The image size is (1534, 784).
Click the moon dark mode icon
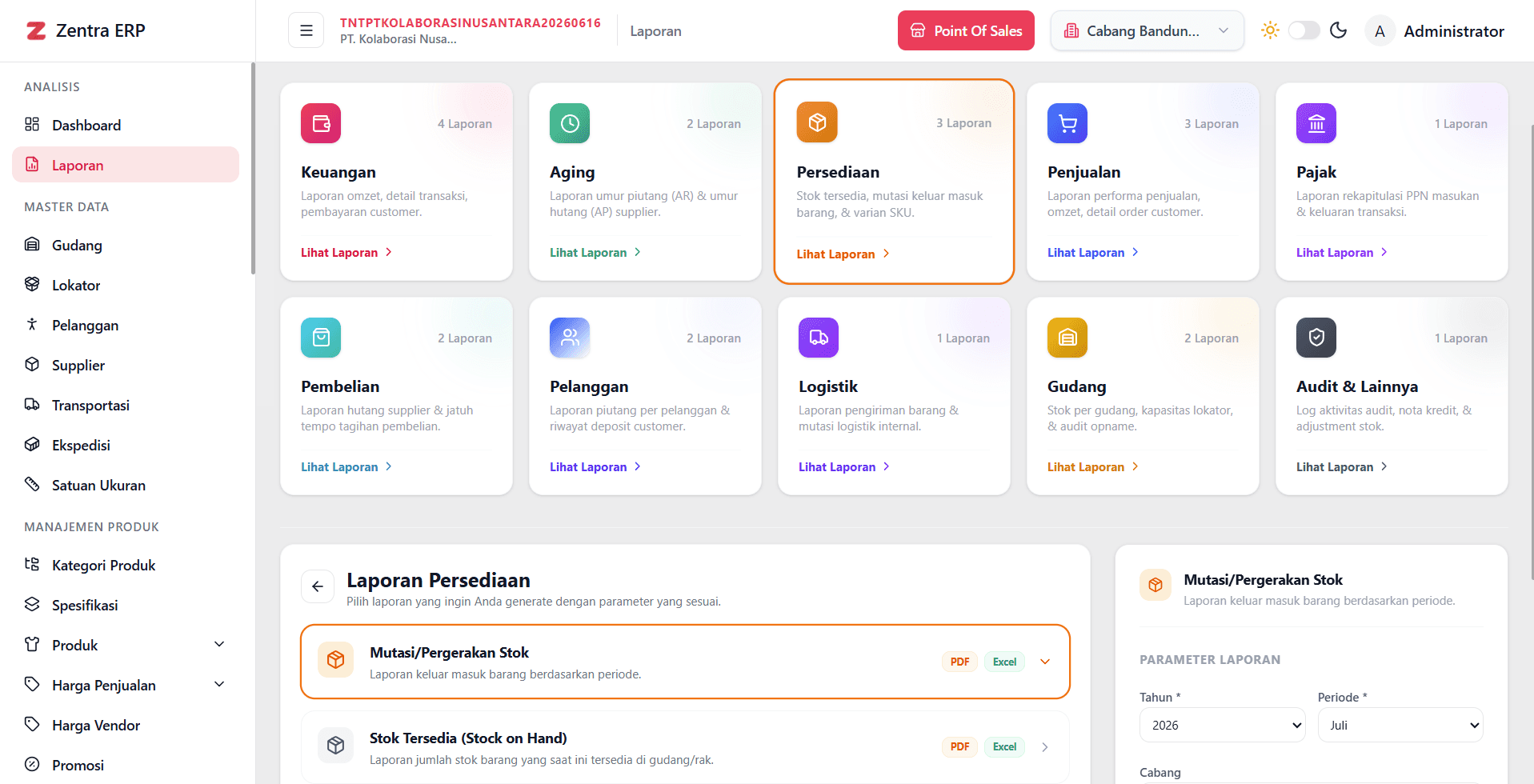coord(1338,30)
